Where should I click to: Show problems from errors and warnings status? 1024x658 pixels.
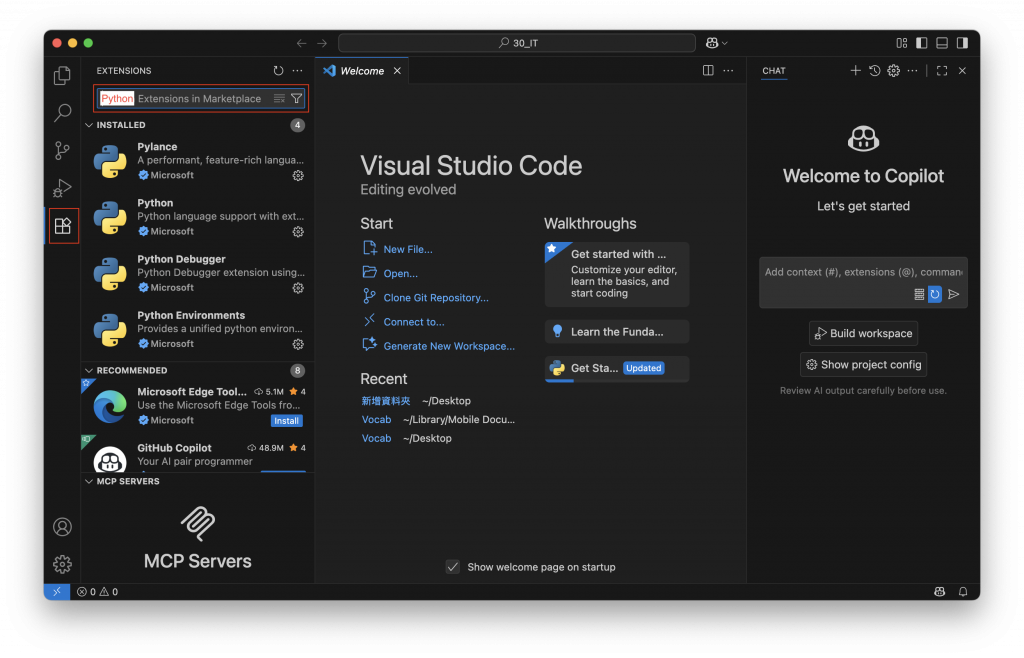tap(97, 592)
